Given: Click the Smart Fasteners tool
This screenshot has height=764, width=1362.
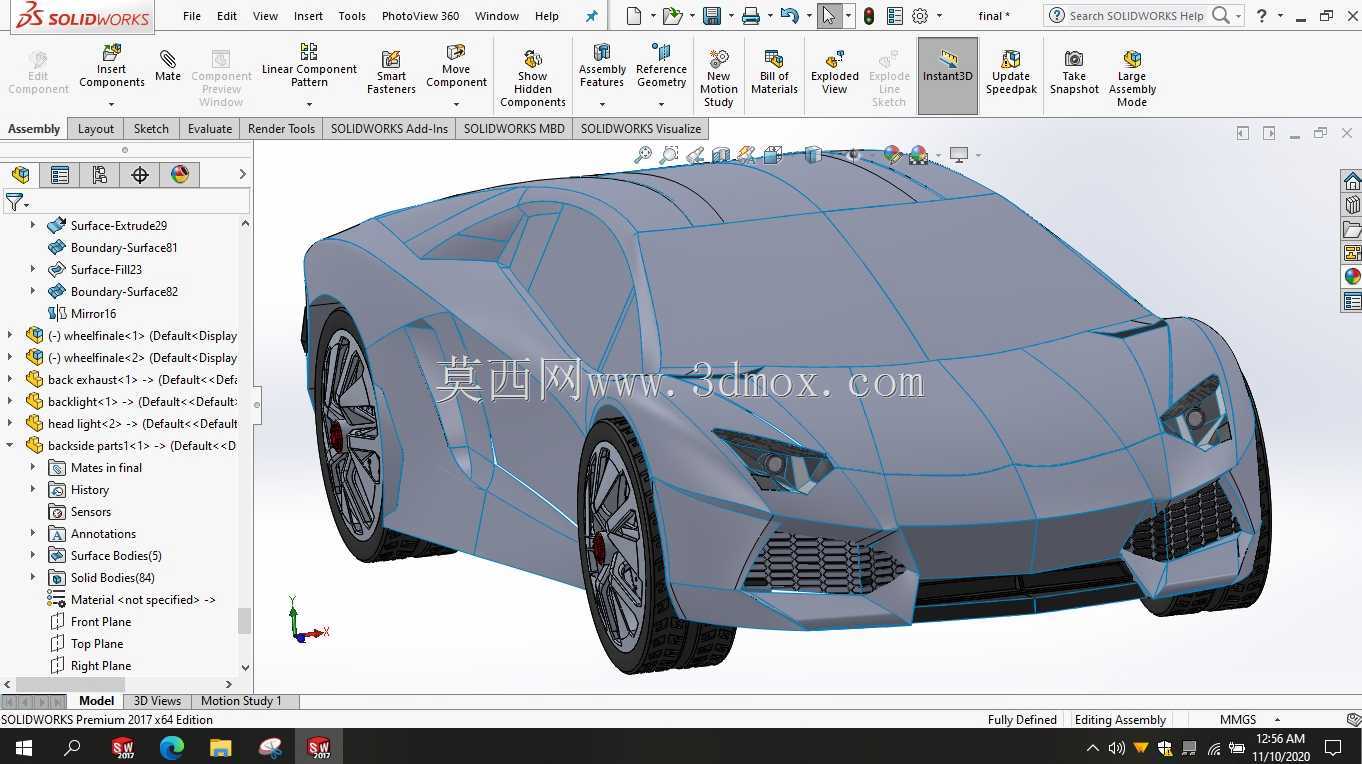Looking at the screenshot, I should pyautogui.click(x=391, y=72).
